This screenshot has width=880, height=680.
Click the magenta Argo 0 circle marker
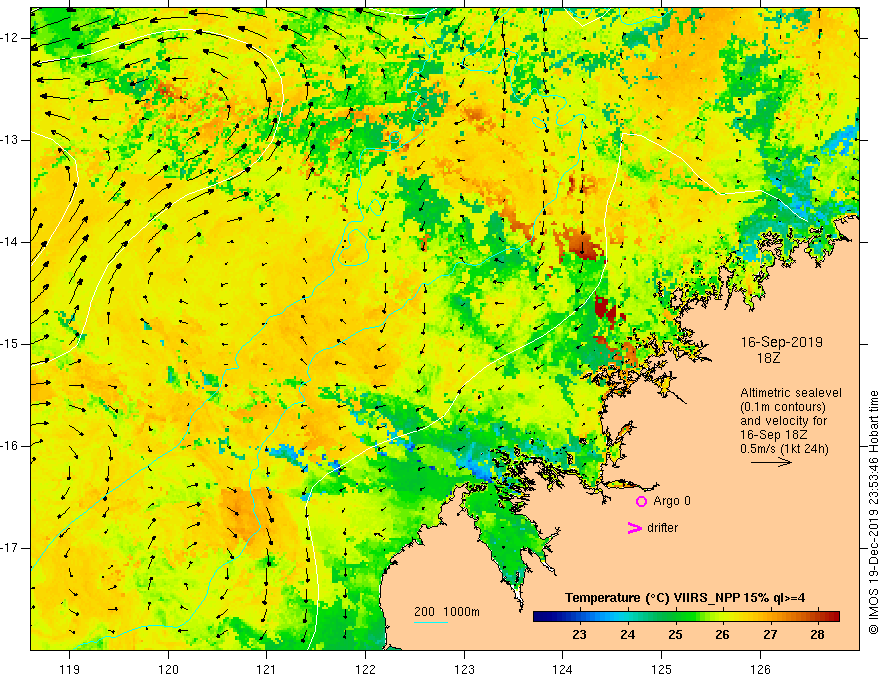641,502
